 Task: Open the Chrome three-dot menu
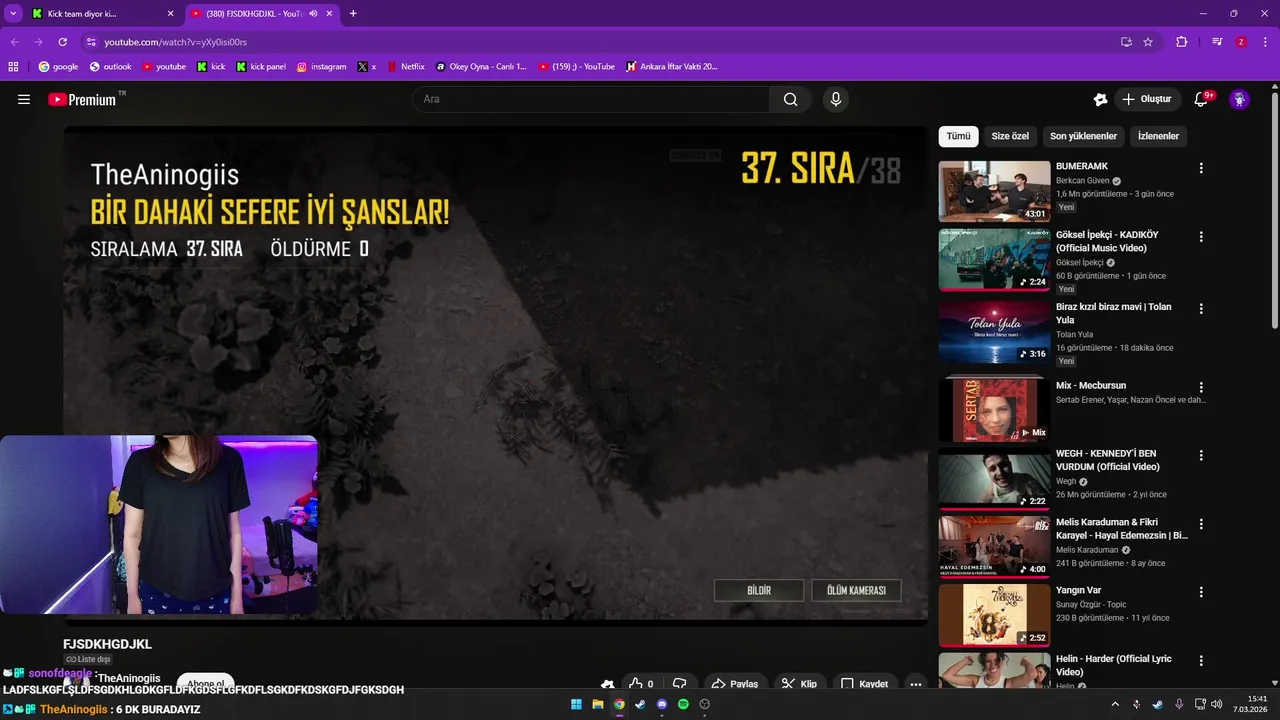point(1265,42)
